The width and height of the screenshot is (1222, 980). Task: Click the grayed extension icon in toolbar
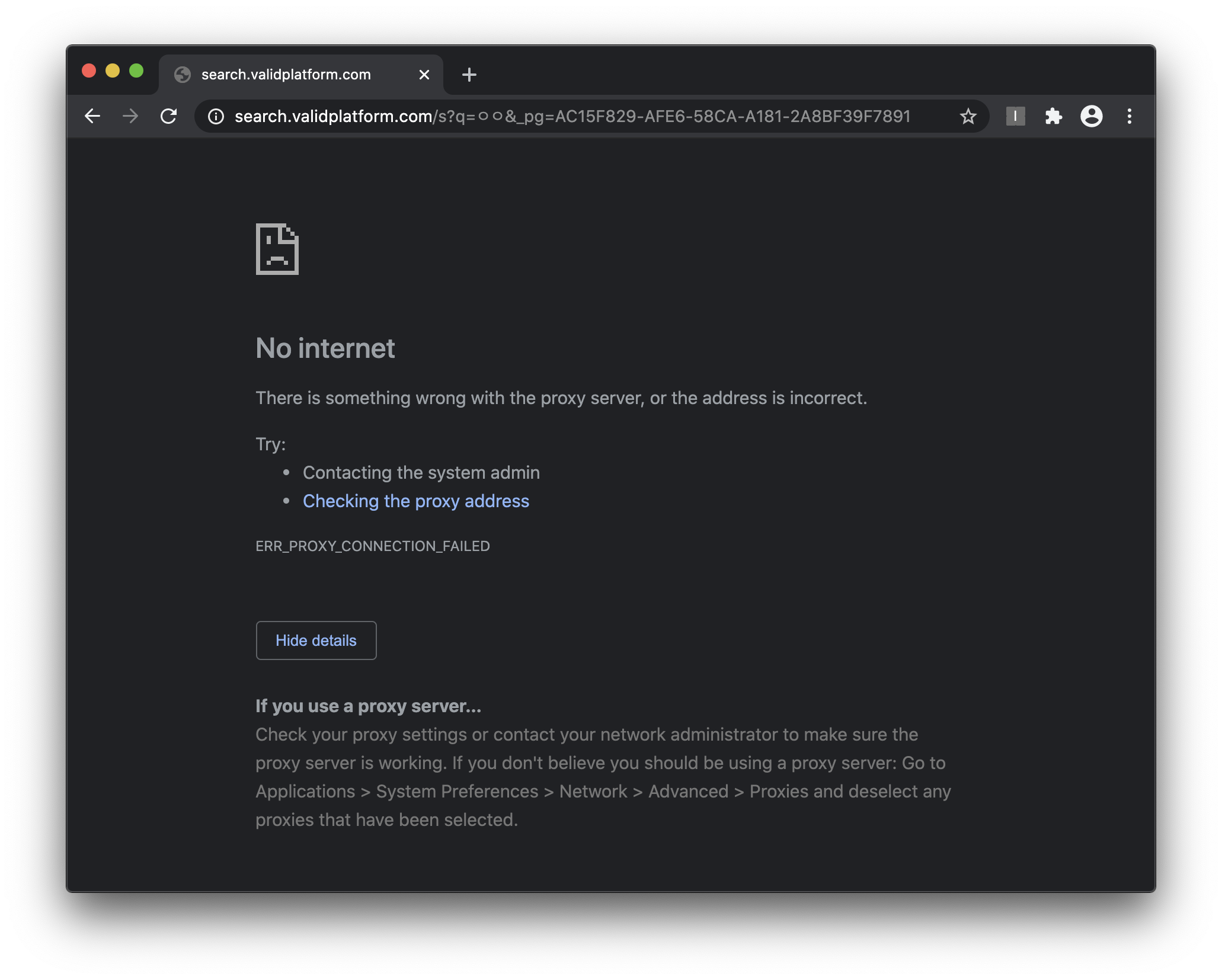coord(1016,116)
